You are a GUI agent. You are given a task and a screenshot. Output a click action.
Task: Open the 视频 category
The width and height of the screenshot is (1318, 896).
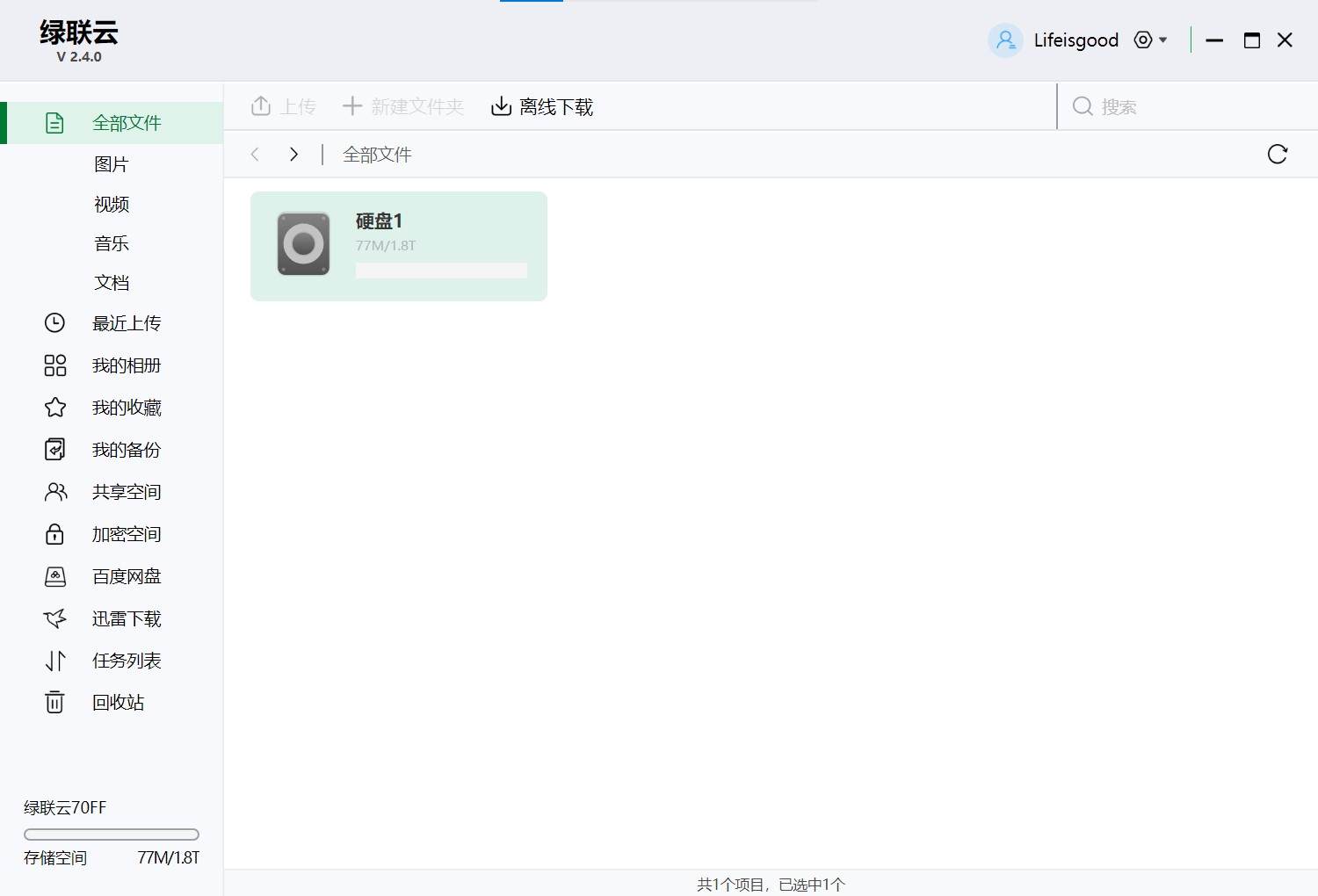click(112, 204)
